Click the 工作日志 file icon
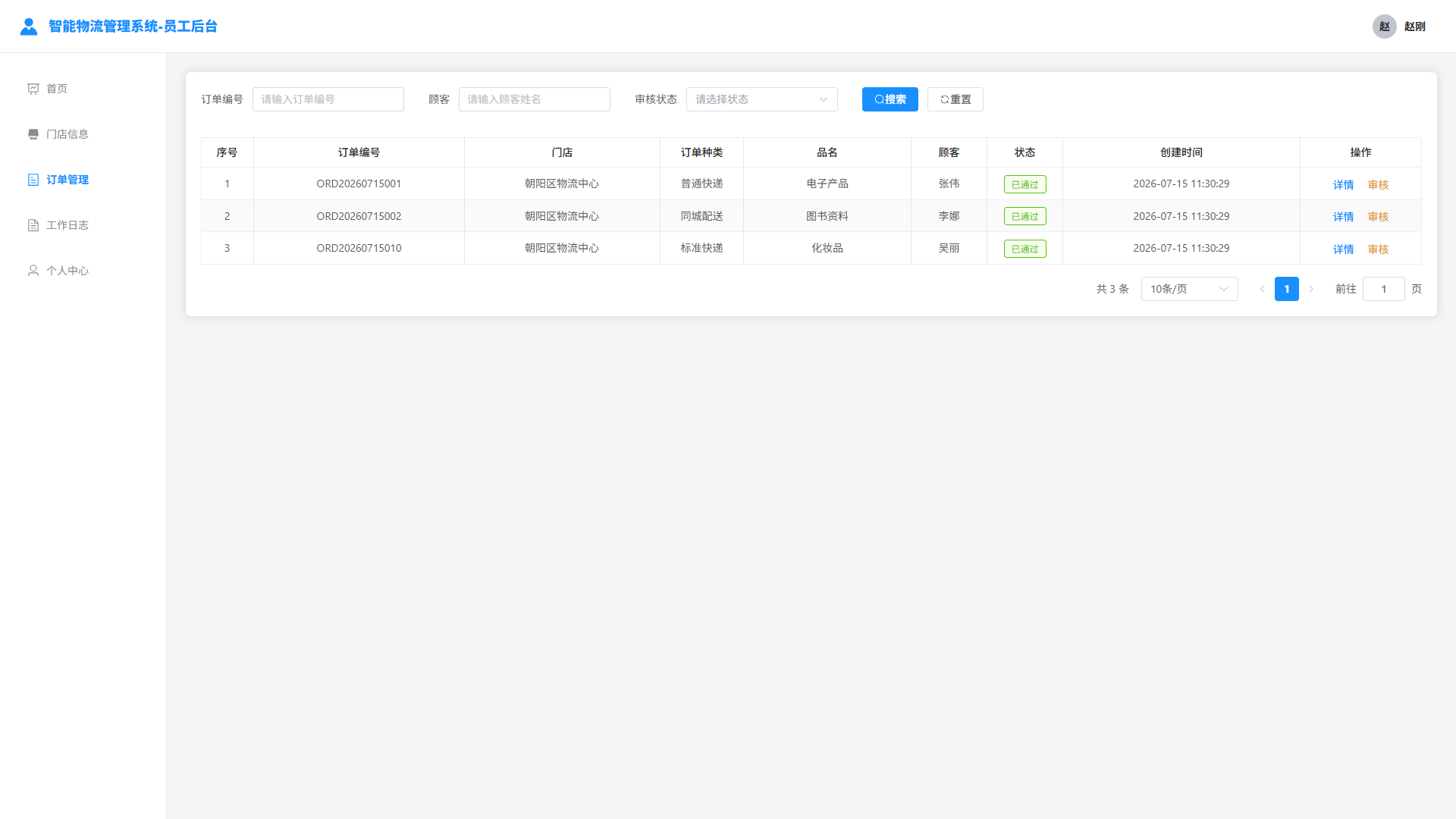Viewport: 1456px width, 819px height. point(33,225)
